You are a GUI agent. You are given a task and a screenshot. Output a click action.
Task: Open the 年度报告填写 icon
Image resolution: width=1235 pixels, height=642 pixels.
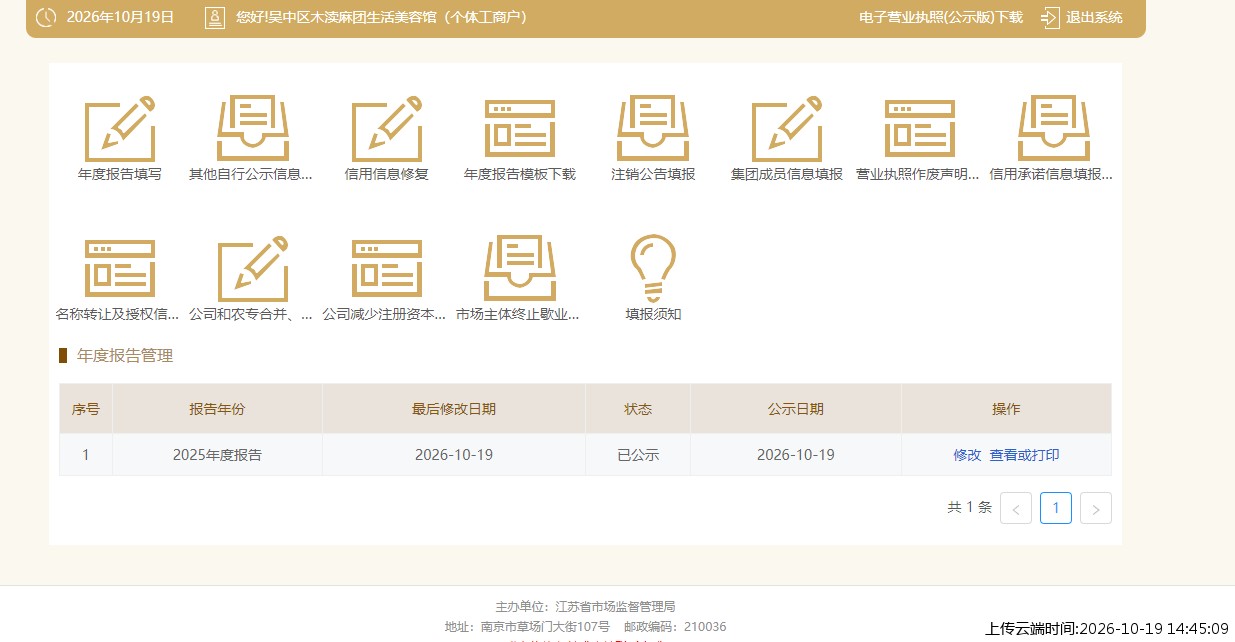[120, 128]
